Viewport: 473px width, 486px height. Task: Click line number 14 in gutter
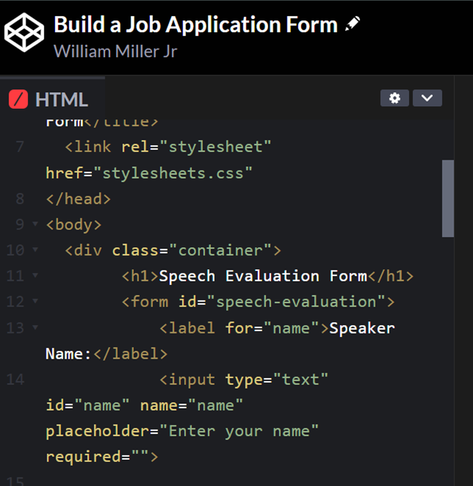pyautogui.click(x=15, y=380)
